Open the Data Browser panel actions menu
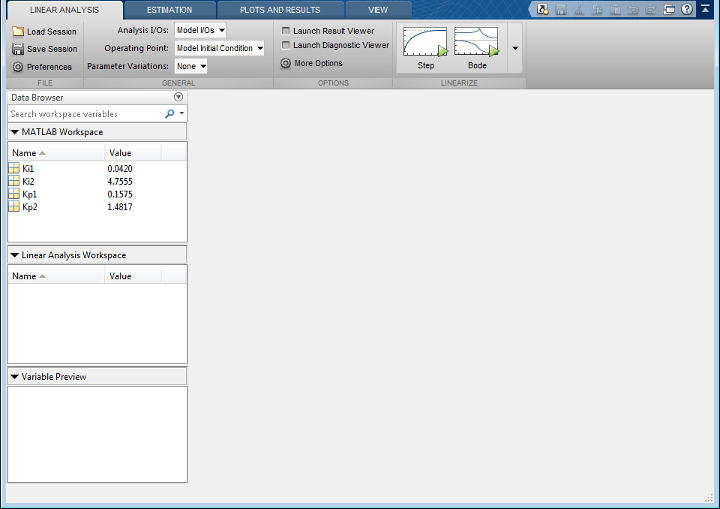 click(179, 96)
